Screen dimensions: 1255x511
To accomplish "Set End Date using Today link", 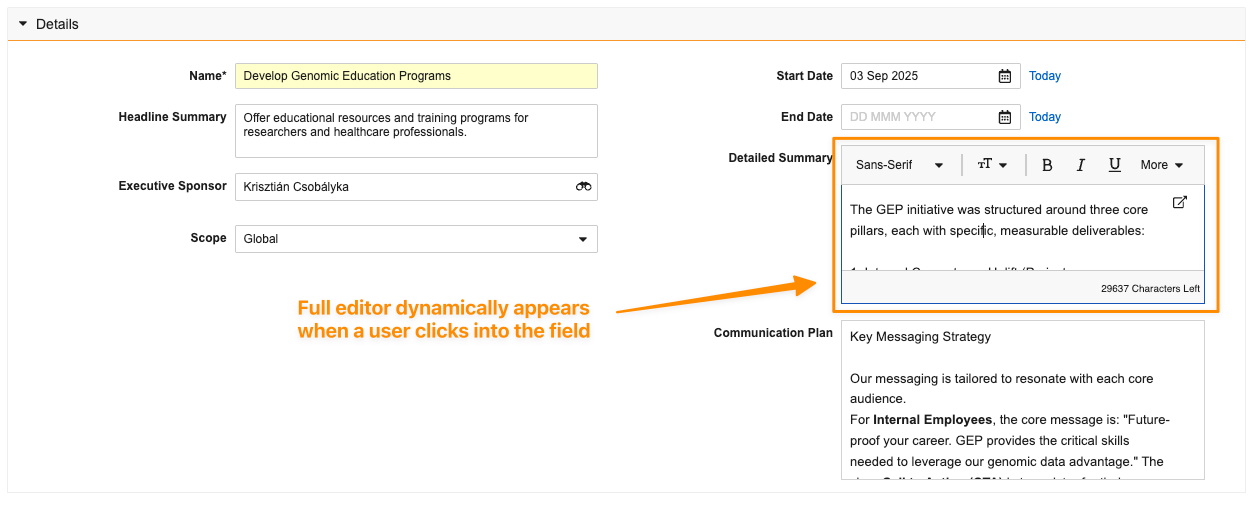I will point(1044,117).
